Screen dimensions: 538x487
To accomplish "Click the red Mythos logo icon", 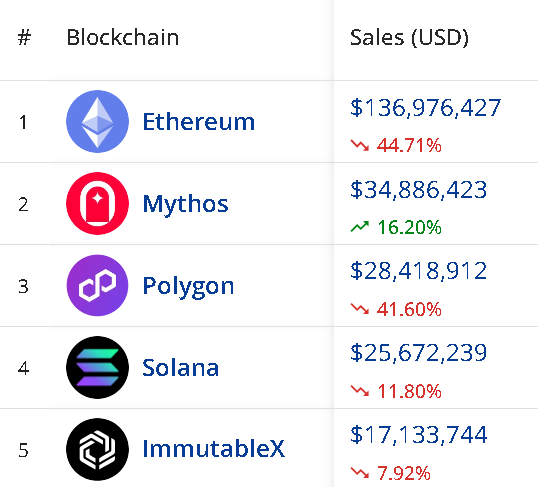I will click(97, 204).
